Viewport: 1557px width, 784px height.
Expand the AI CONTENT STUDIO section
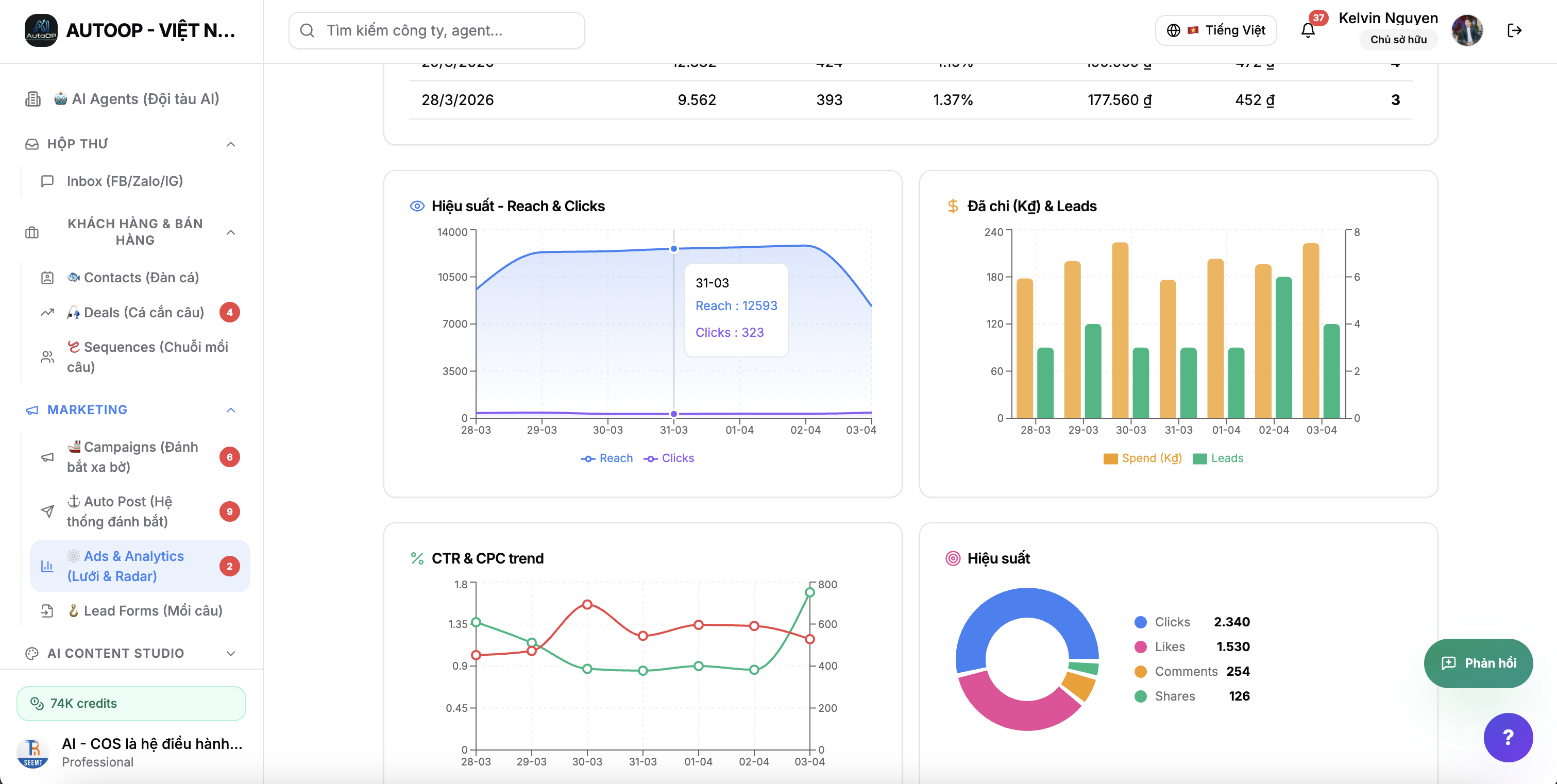[230, 654]
